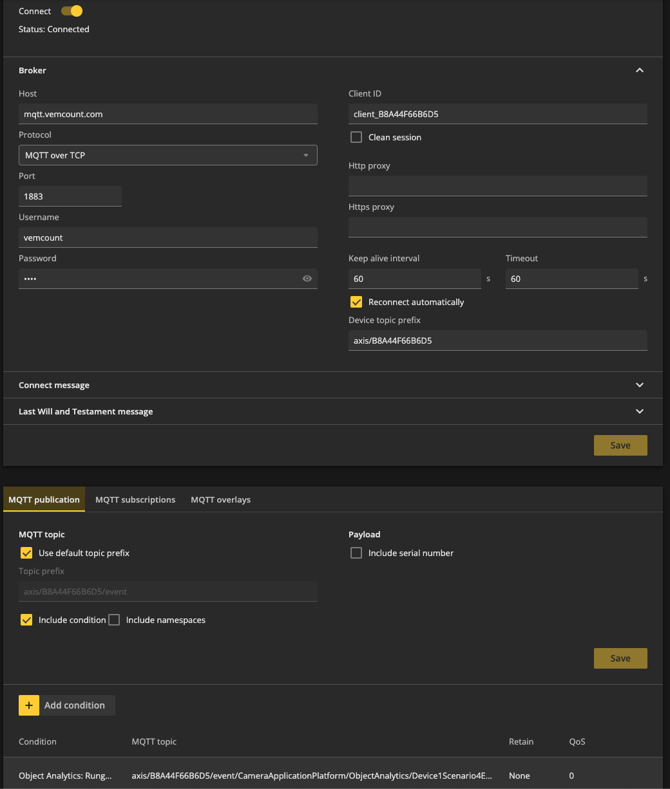
Task: Uncheck Use default topic prefix
Action: 26,553
